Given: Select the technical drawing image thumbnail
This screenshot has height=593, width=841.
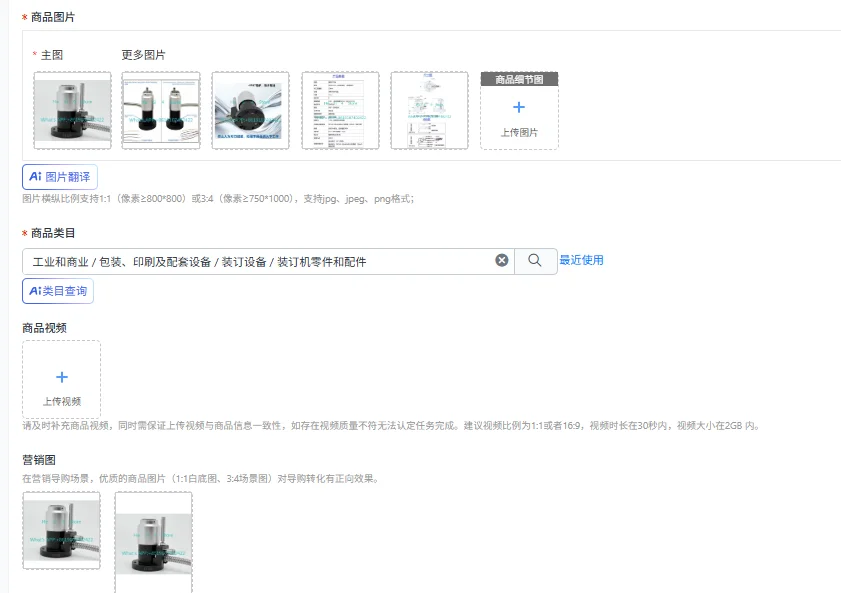Looking at the screenshot, I should [429, 110].
